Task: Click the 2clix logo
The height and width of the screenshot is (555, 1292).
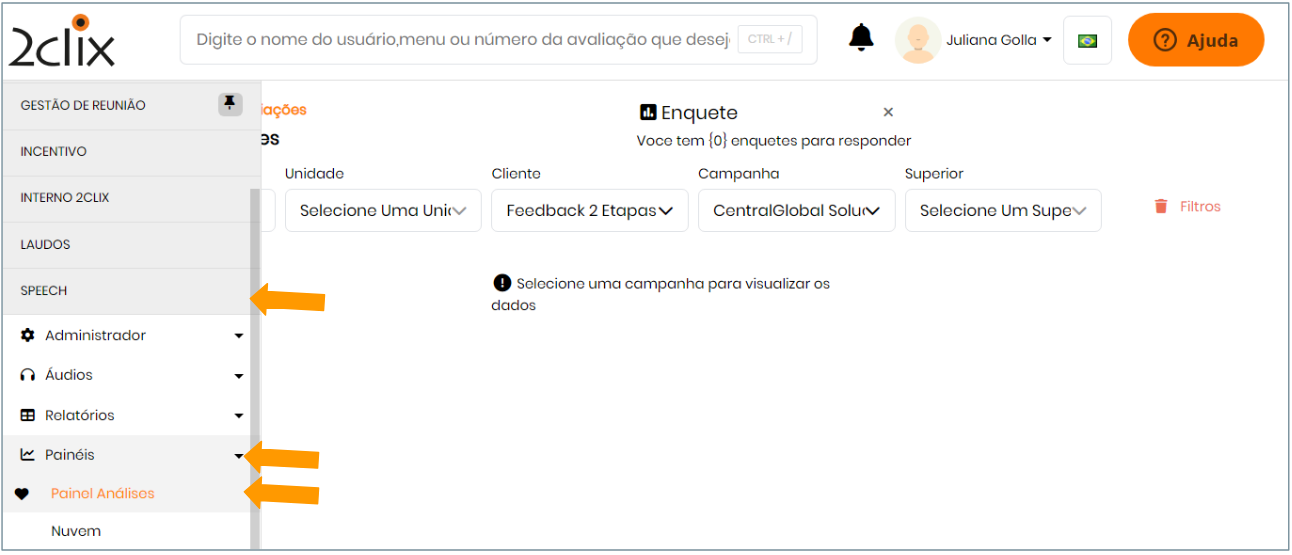Action: pos(62,41)
